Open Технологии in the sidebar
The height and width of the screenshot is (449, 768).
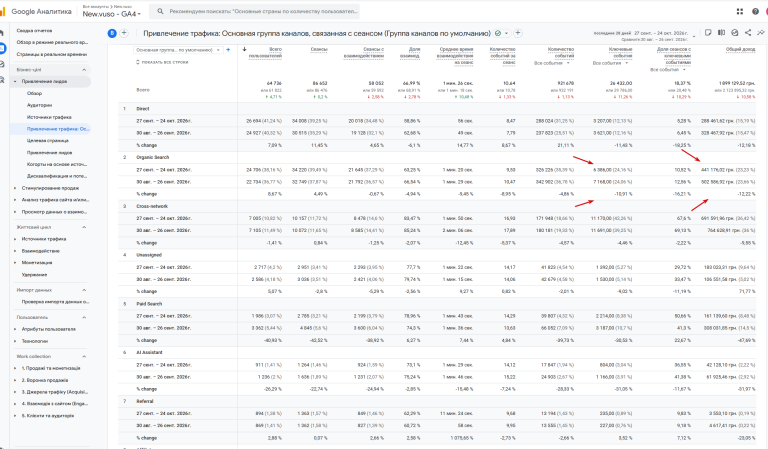[35, 341]
